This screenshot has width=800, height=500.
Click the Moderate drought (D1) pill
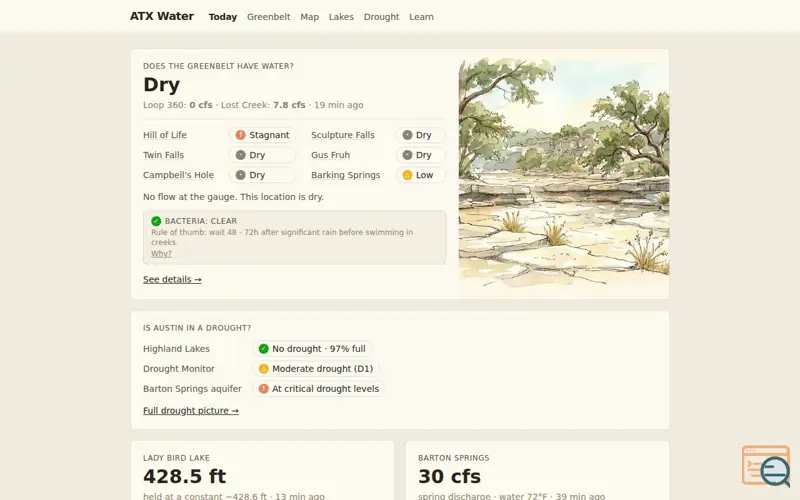tap(316, 368)
